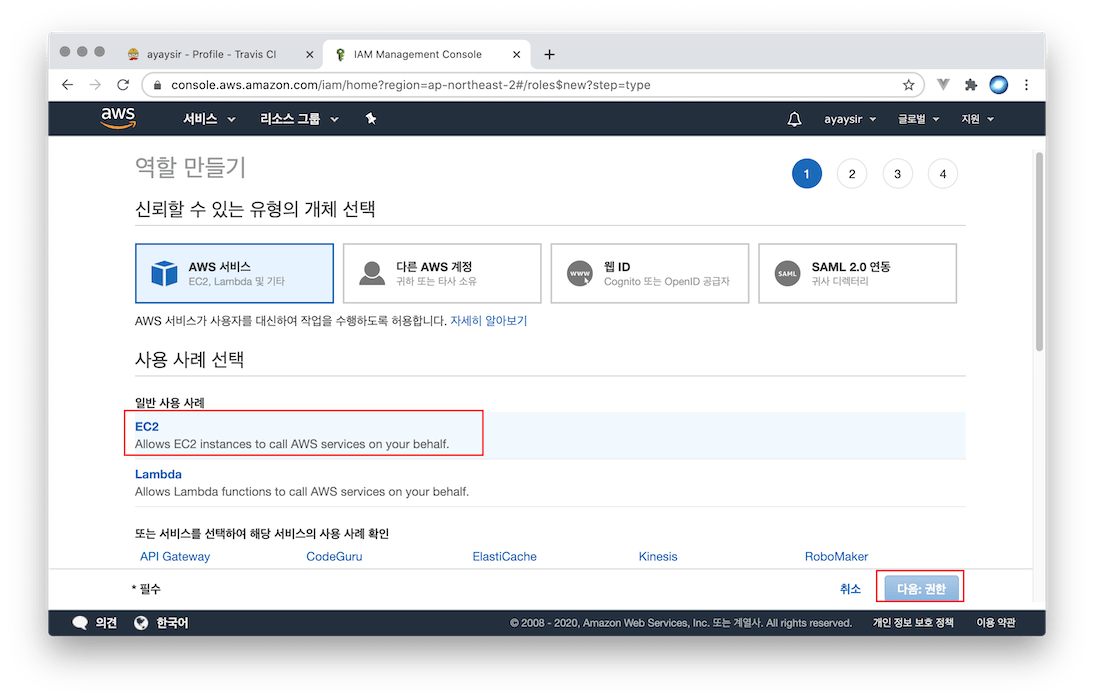
Task: Expand the ayaysir account menu
Action: point(849,119)
